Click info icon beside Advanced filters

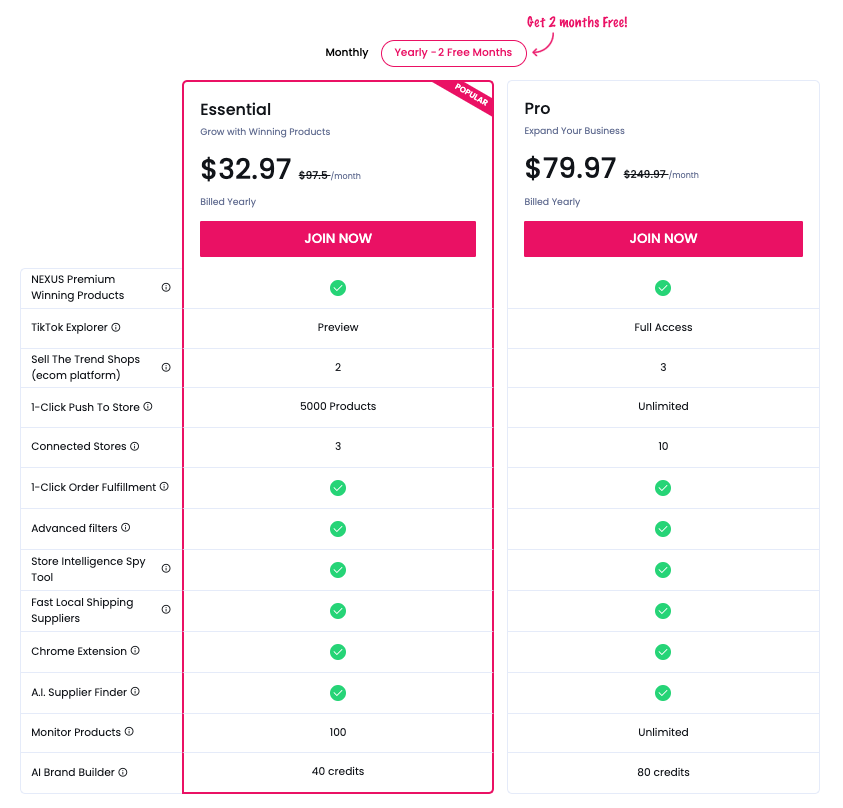pos(126,528)
